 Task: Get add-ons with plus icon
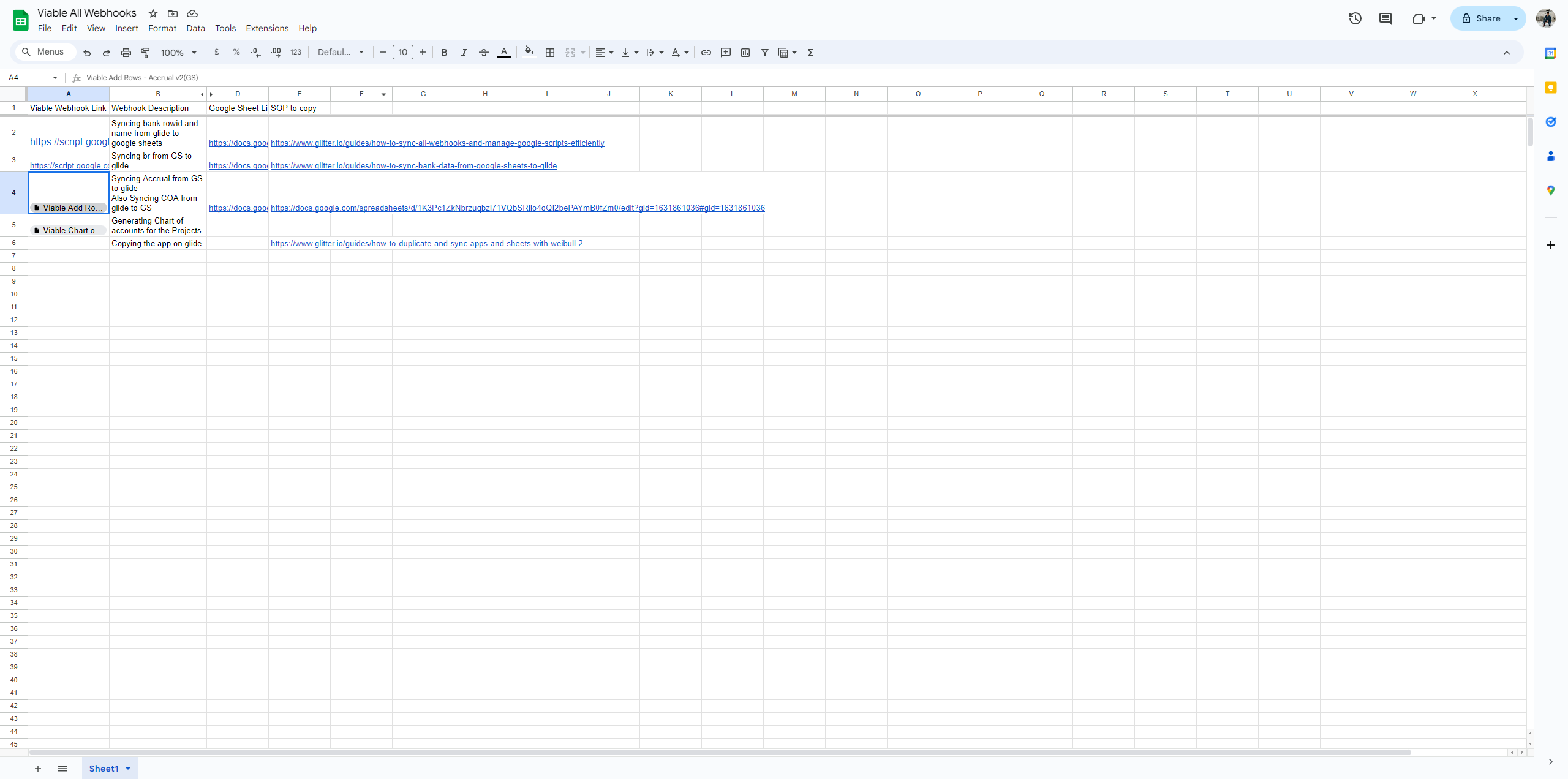coord(1551,245)
